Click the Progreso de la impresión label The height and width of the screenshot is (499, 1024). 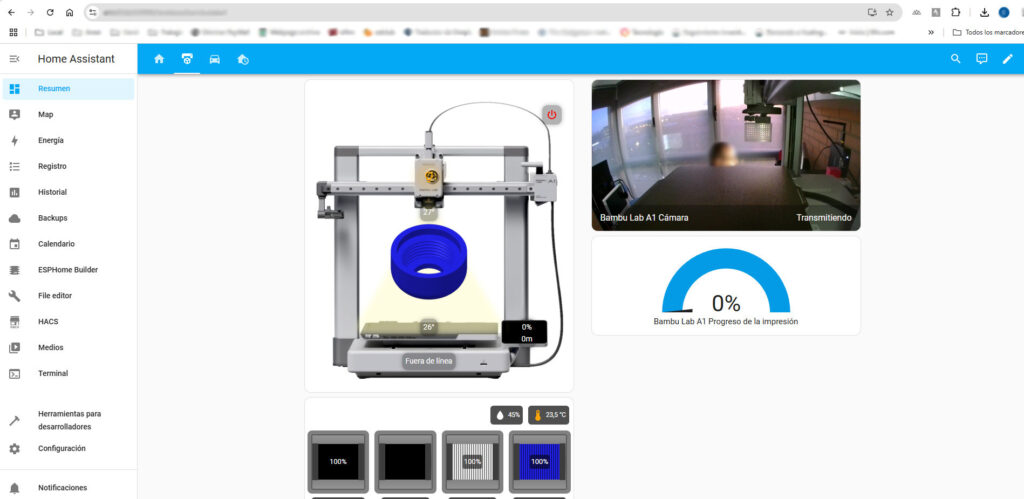pyautogui.click(x=726, y=321)
